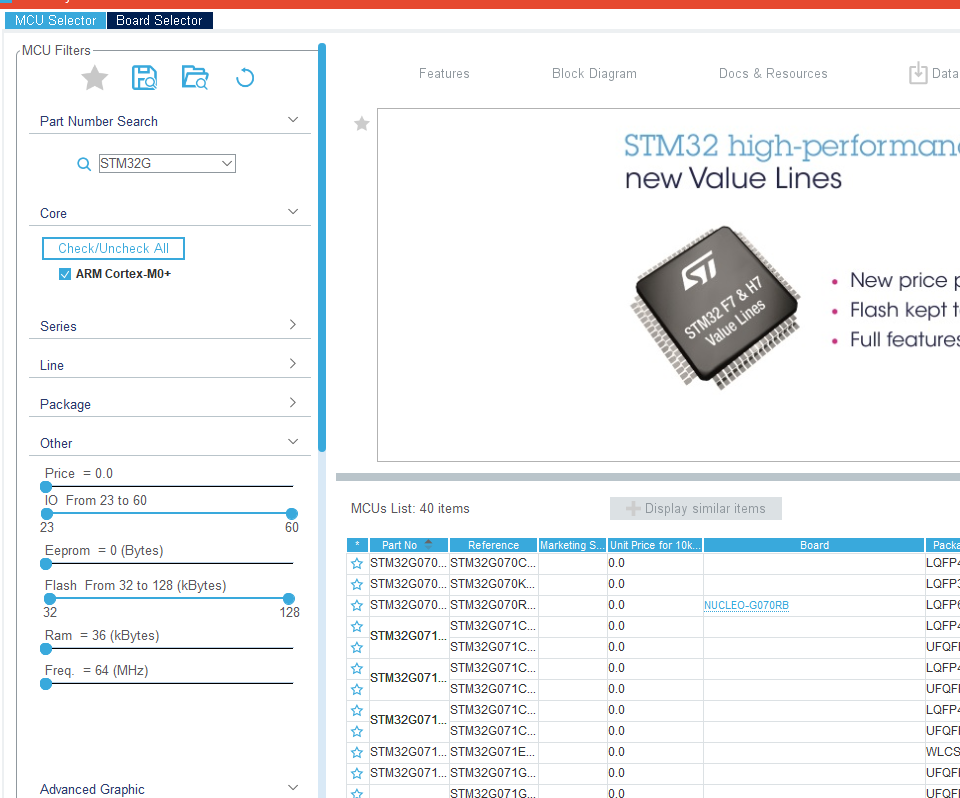The width and height of the screenshot is (960, 798).
Task: Expand the Line filter section
Action: coord(293,363)
